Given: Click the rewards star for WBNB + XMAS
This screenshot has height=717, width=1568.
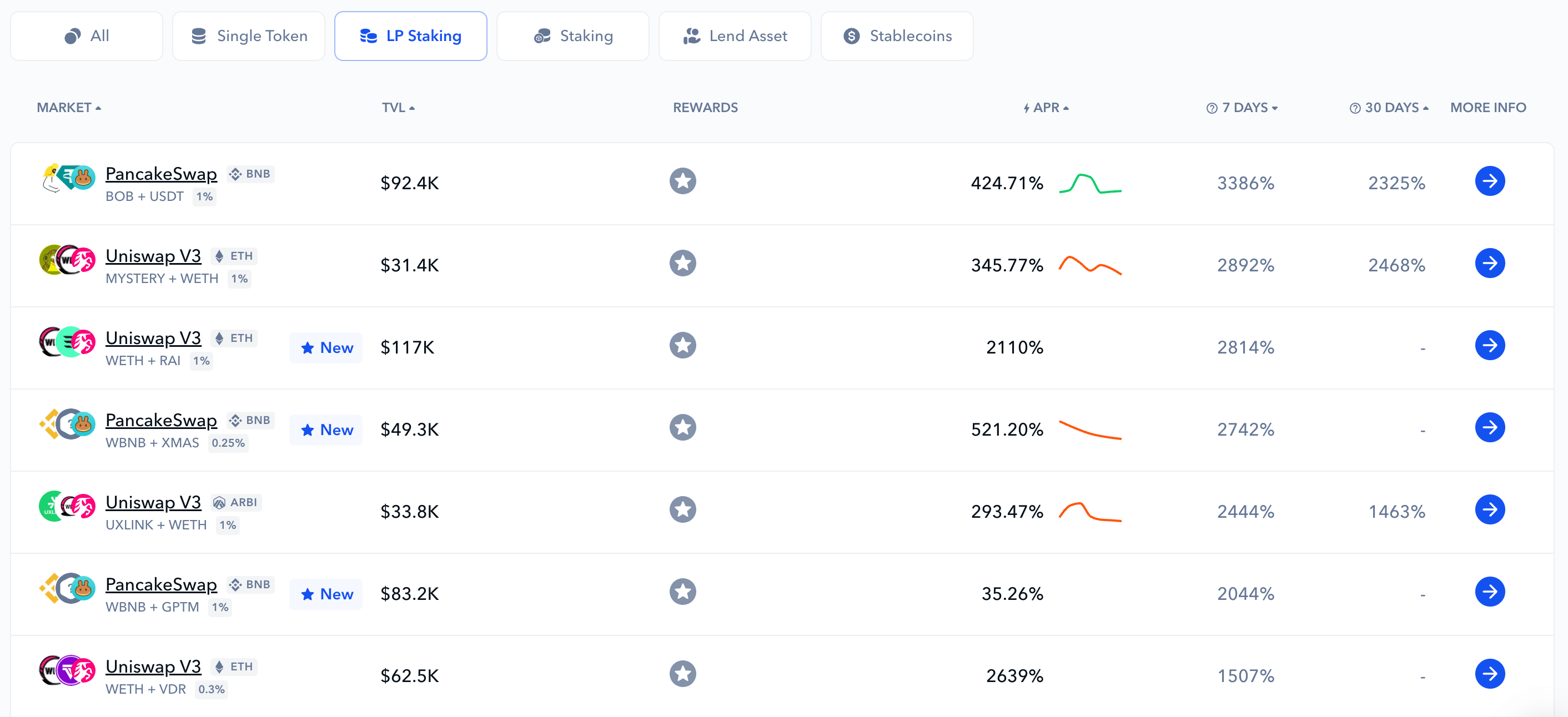Looking at the screenshot, I should coord(682,427).
